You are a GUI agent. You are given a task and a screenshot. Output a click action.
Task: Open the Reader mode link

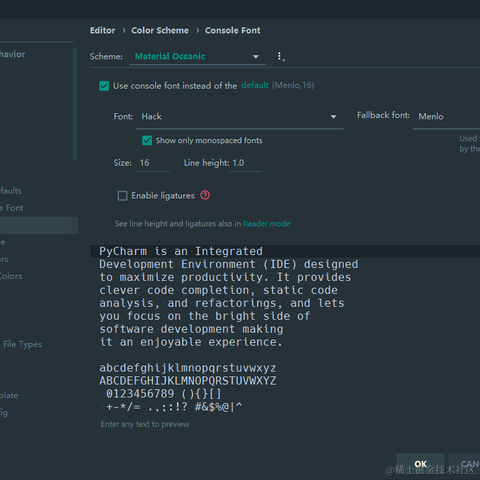267,224
